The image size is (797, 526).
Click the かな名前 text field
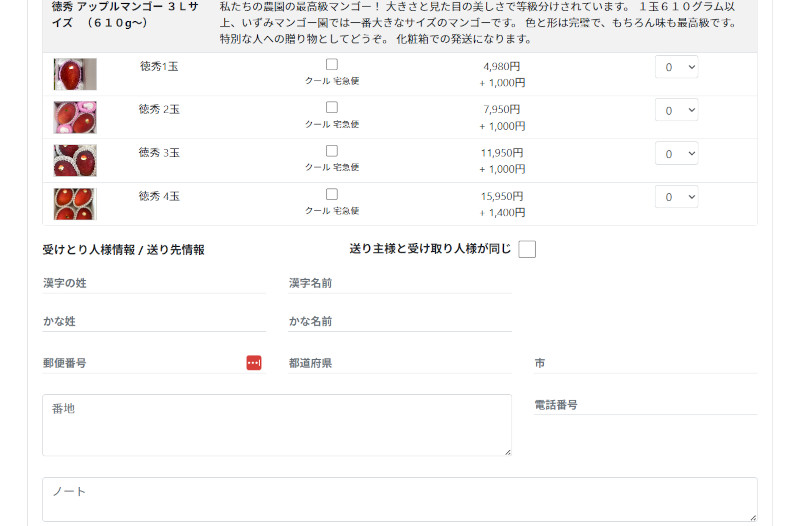pos(400,321)
